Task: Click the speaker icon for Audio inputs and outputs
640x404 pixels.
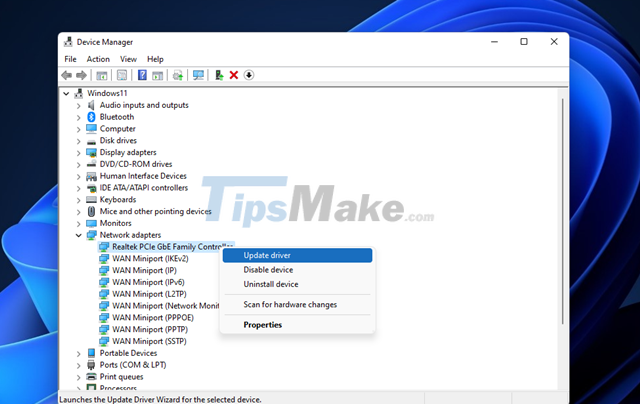Action: click(91, 105)
